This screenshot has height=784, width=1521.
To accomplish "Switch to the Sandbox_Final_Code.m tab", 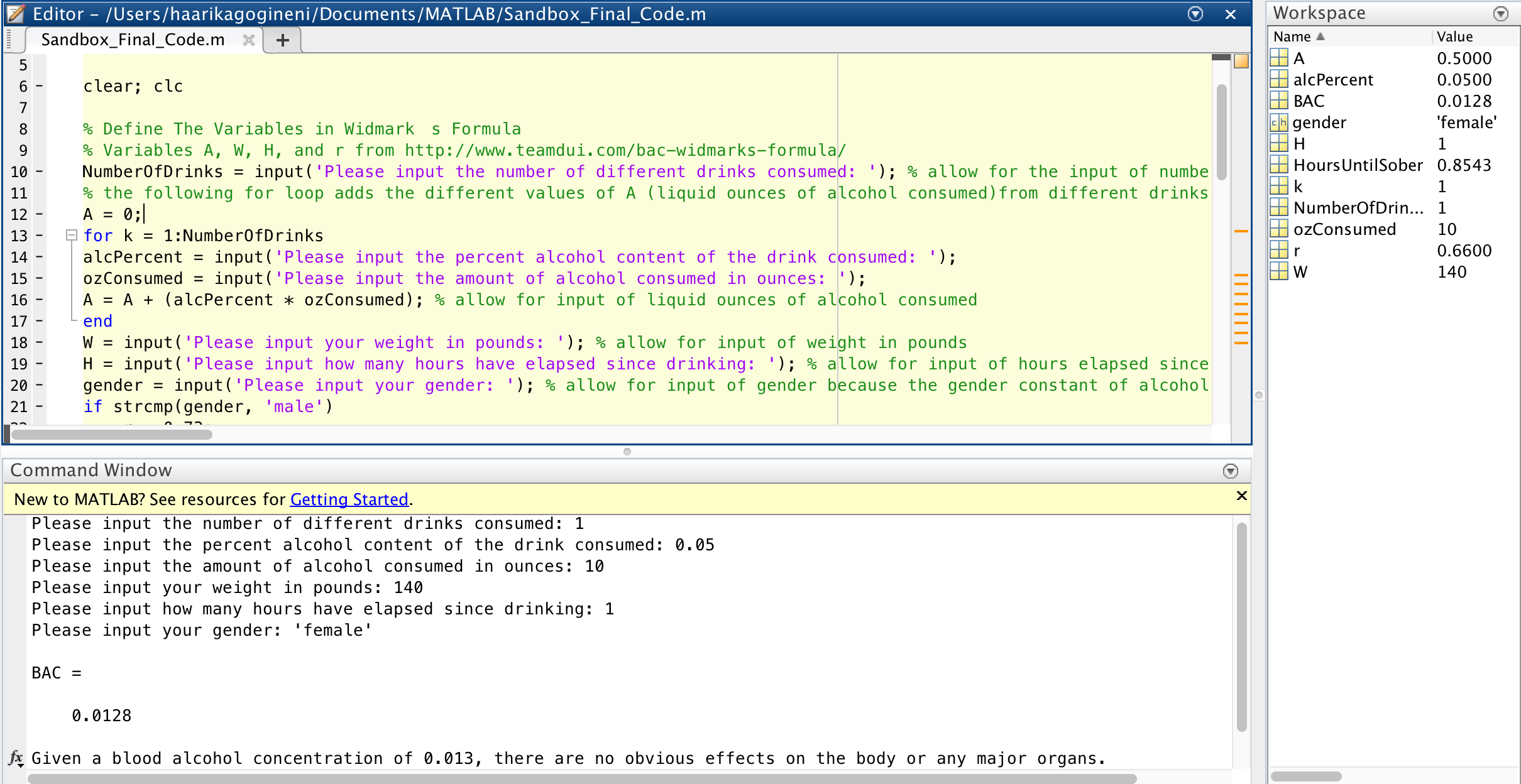I will [x=132, y=39].
